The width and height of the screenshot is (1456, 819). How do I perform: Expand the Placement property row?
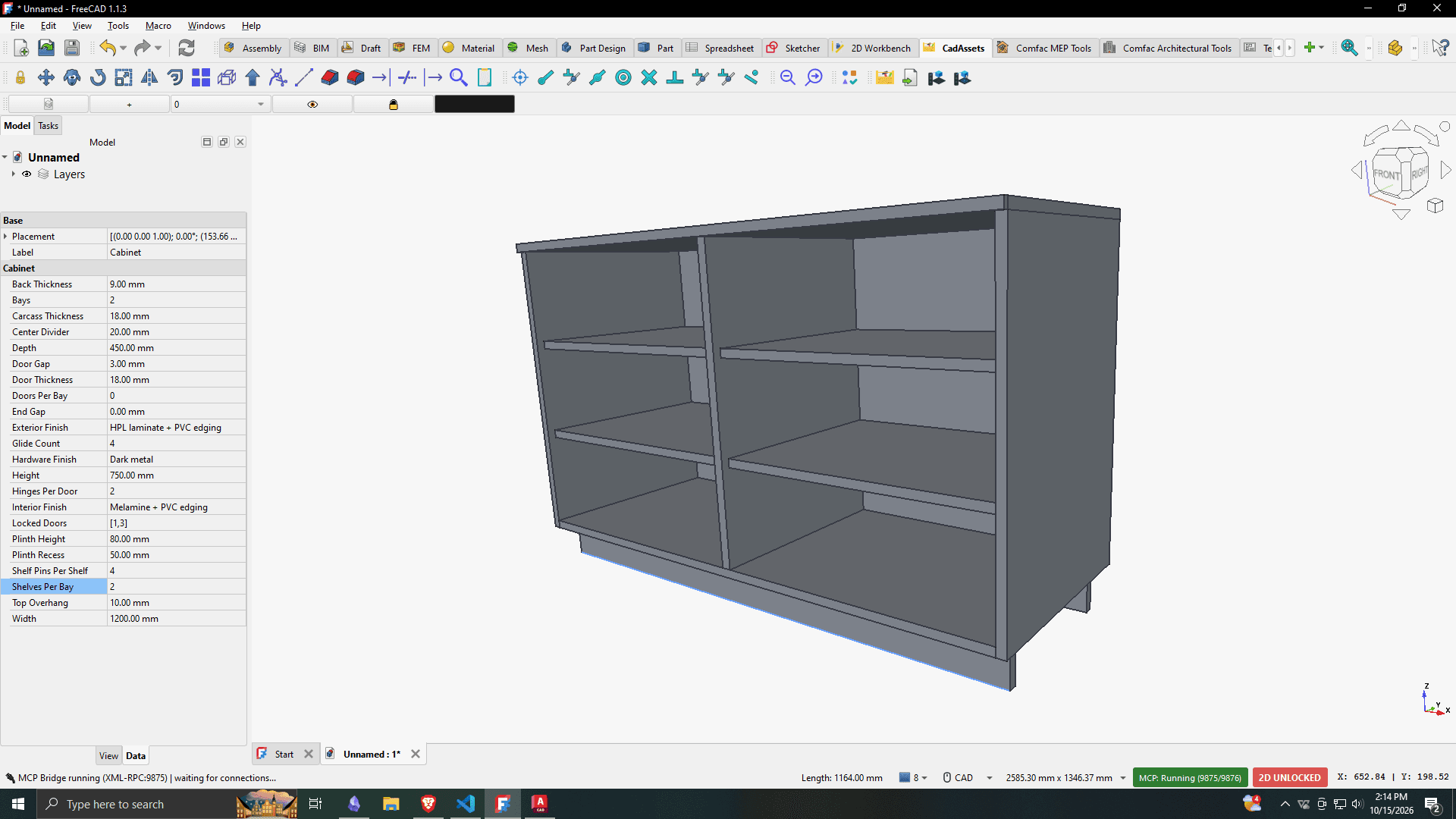(5, 237)
